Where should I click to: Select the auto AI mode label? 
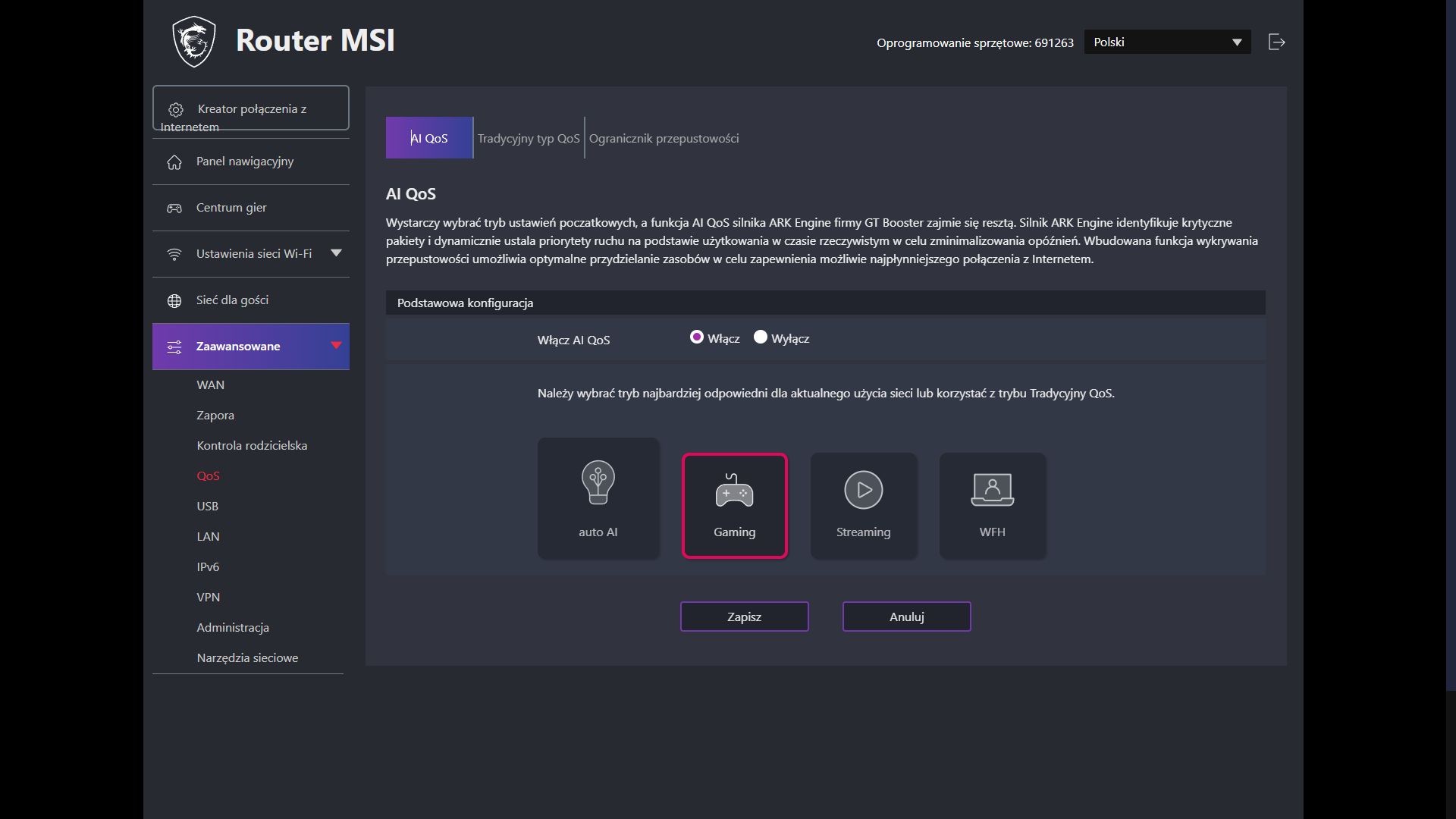tap(598, 532)
